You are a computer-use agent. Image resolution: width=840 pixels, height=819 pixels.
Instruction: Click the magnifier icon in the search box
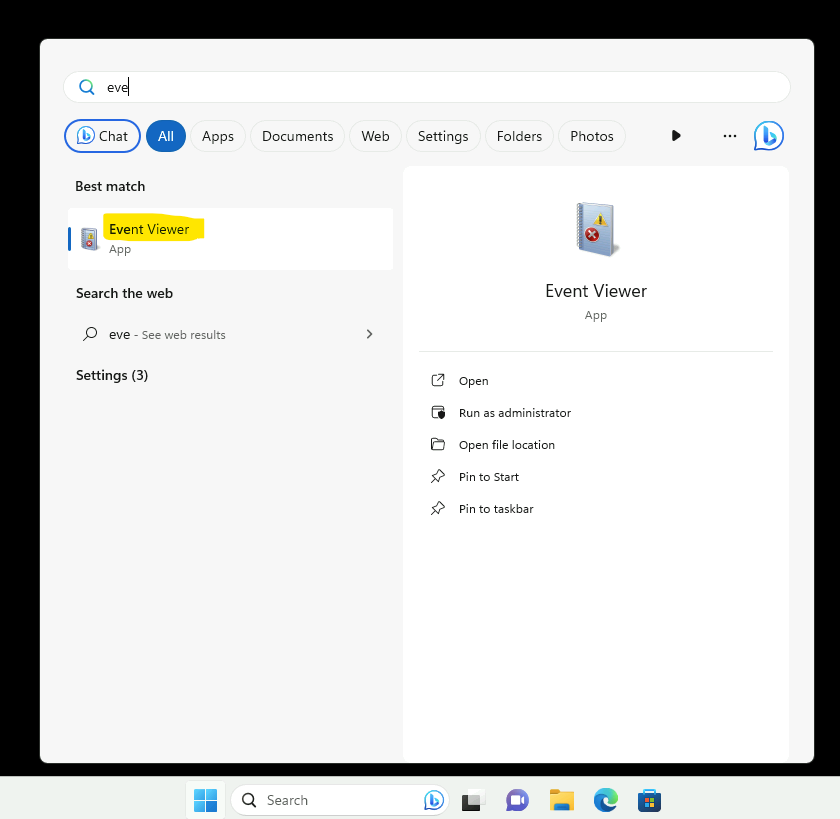tap(86, 87)
